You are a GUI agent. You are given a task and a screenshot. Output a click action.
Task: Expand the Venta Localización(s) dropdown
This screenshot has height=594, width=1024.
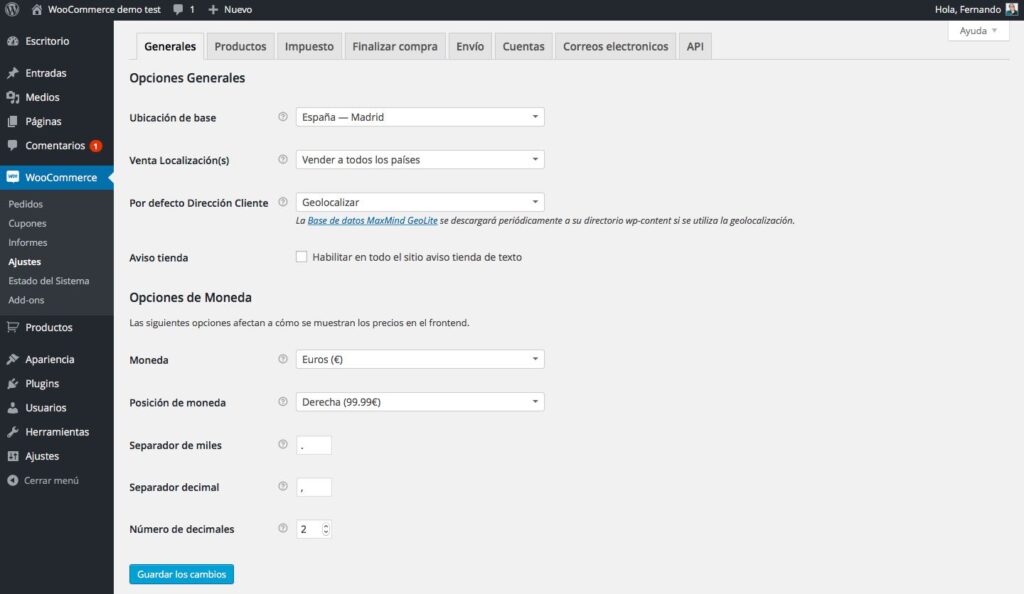point(420,159)
